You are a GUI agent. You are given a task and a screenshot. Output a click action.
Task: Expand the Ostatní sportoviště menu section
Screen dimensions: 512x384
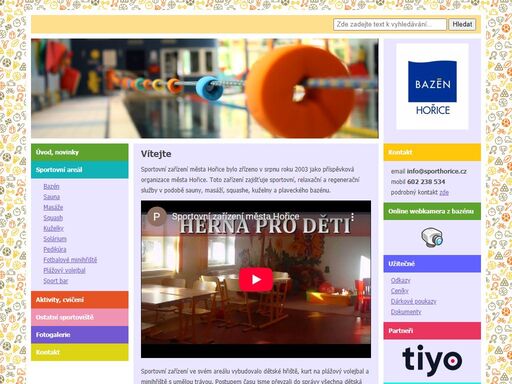point(80,317)
